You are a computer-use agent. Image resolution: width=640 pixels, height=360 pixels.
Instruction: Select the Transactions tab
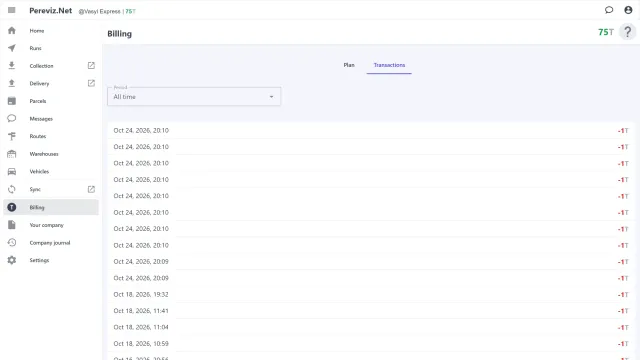pyautogui.click(x=389, y=65)
